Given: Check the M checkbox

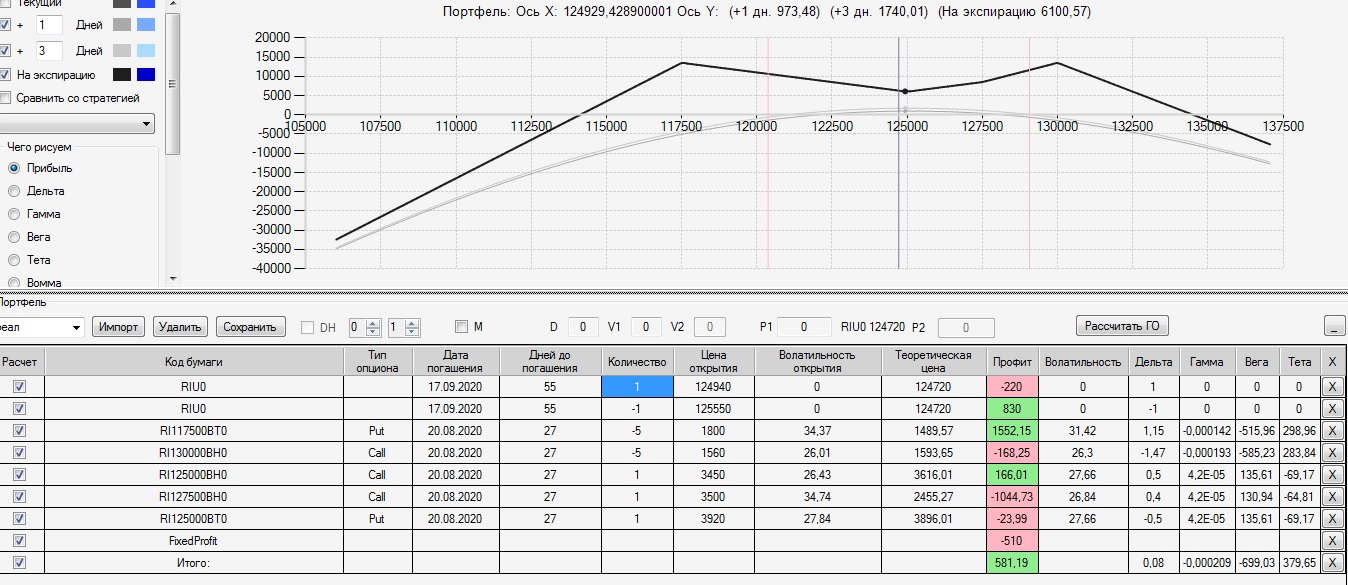Looking at the screenshot, I should pos(461,327).
